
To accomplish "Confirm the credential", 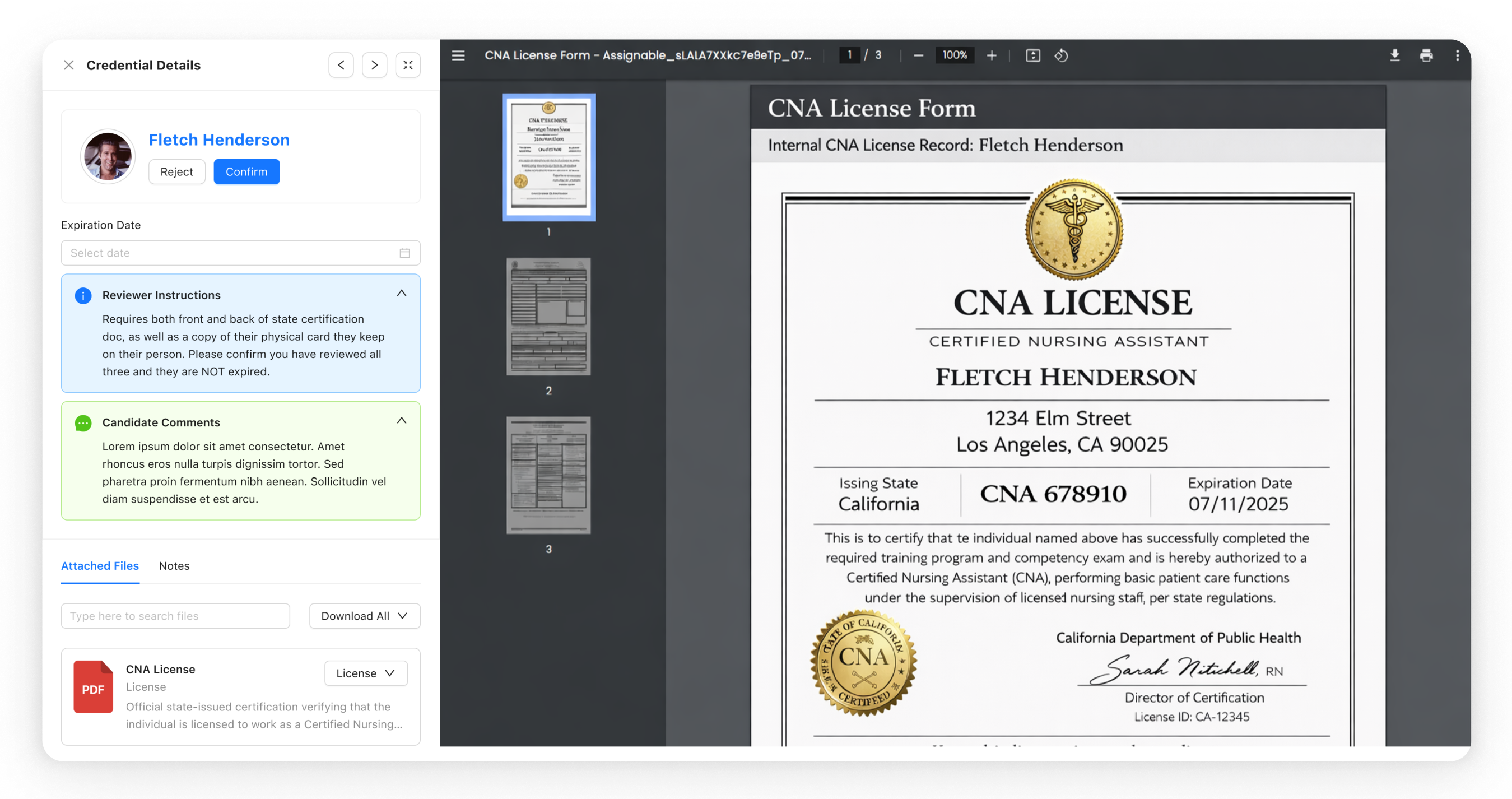I will pos(246,172).
